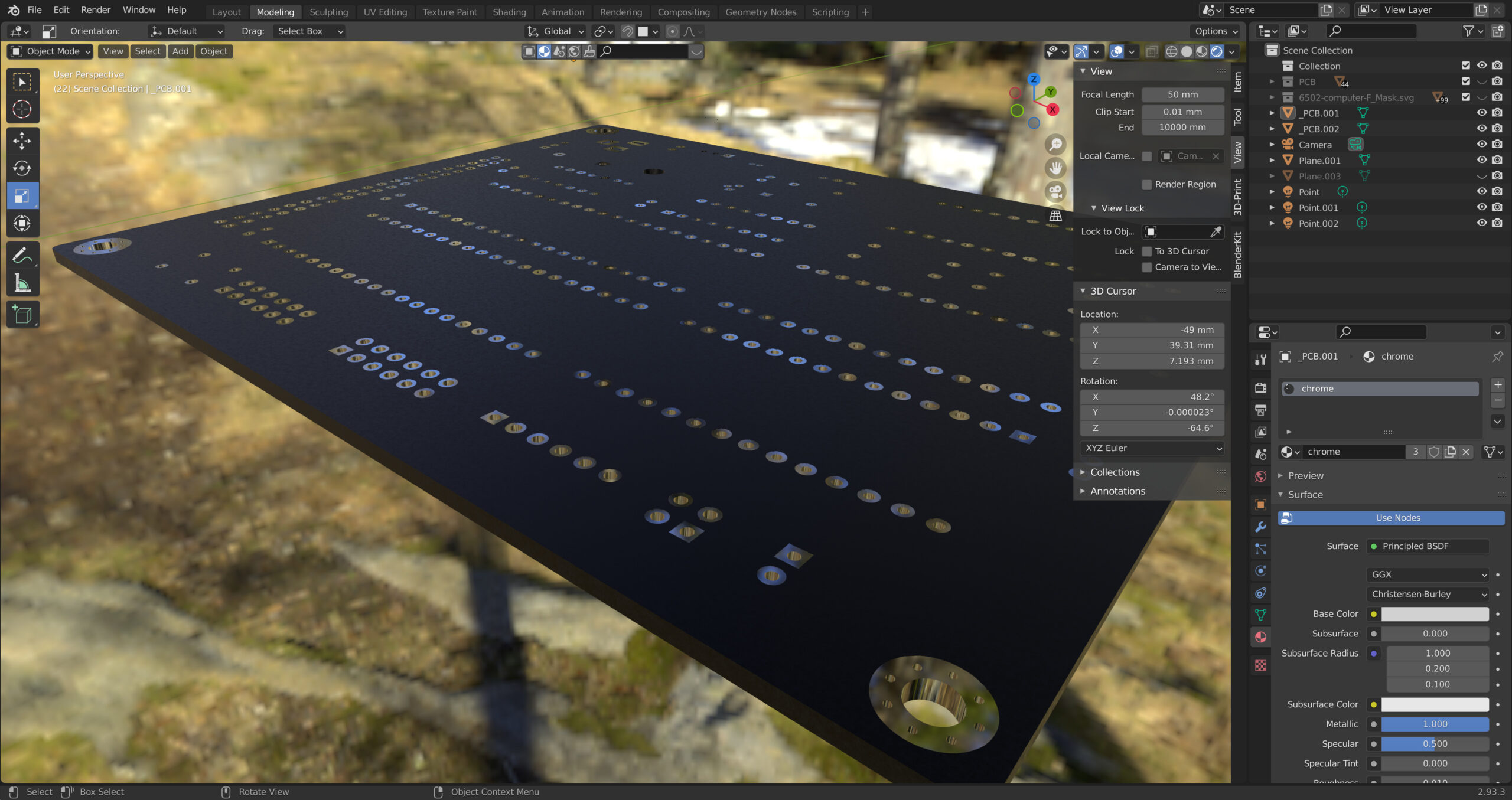The width and height of the screenshot is (1512, 800).
Task: Enable Lock To 3D Cursor checkbox
Action: [1147, 252]
